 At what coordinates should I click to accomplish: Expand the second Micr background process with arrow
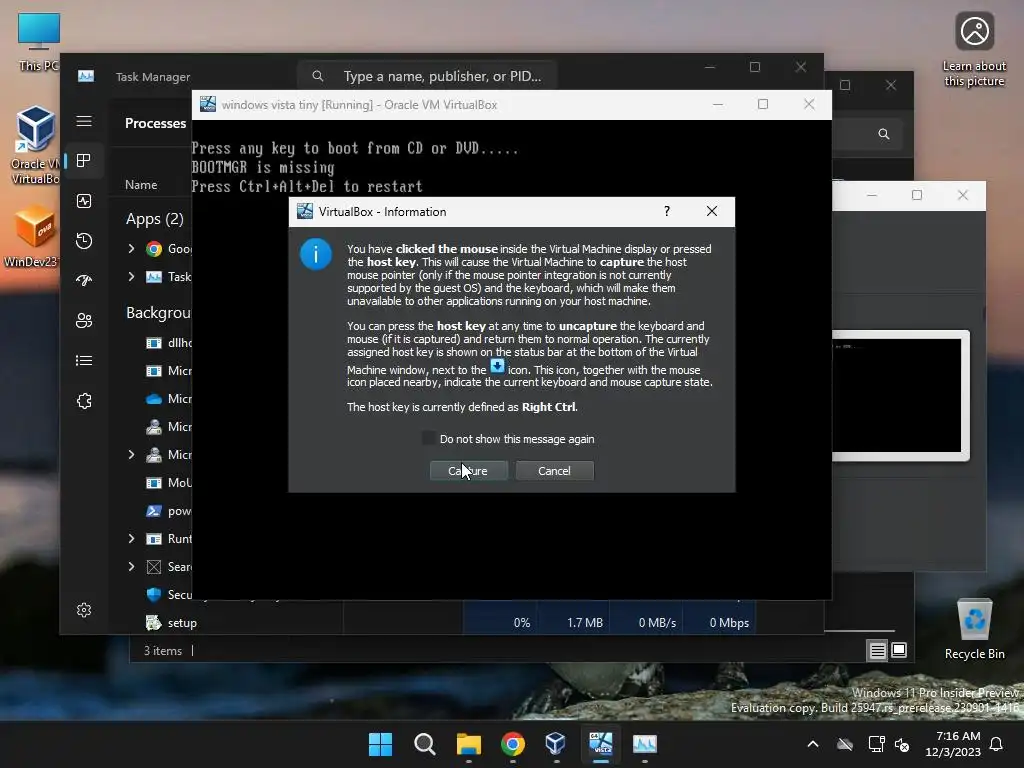[131, 455]
